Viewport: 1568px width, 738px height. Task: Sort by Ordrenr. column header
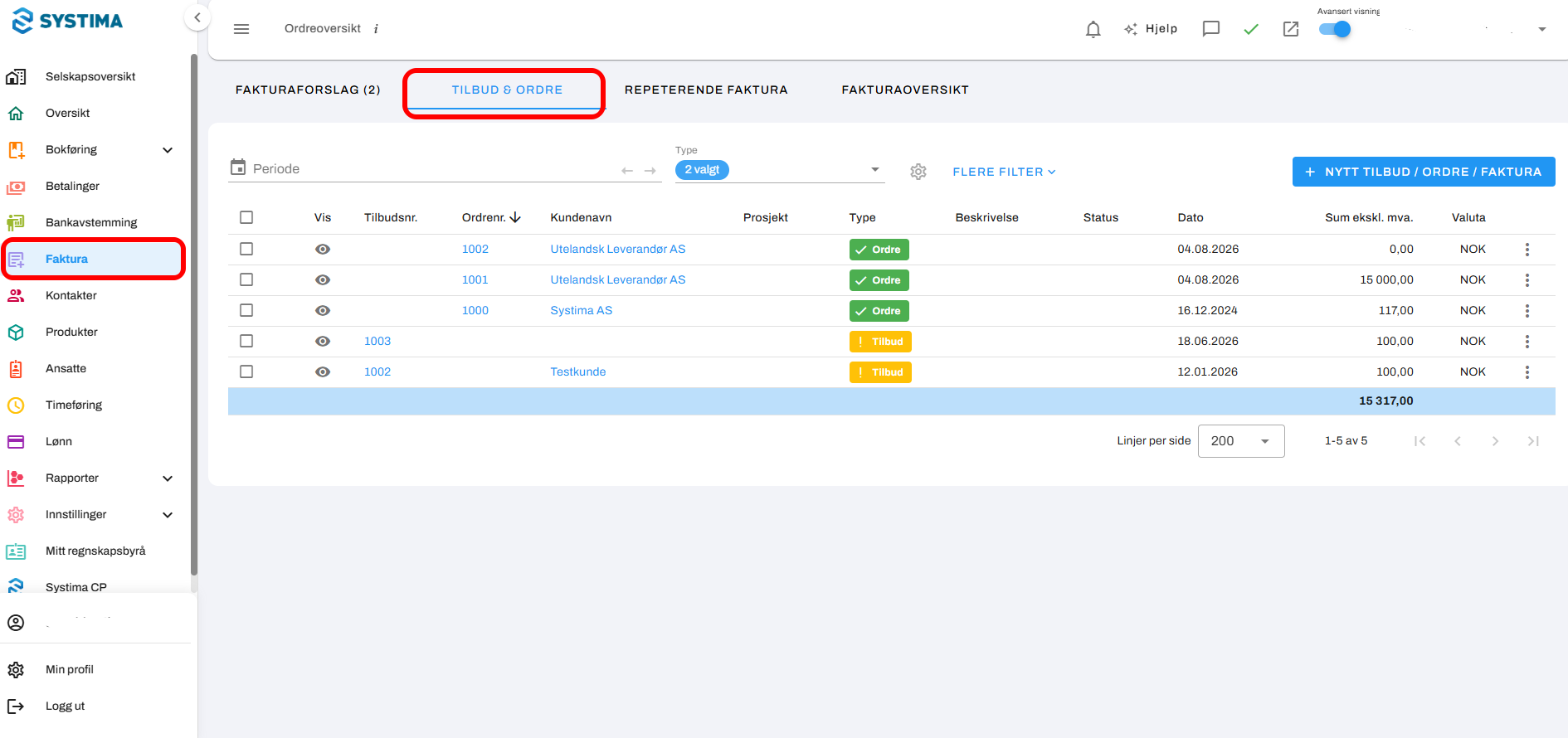[491, 217]
